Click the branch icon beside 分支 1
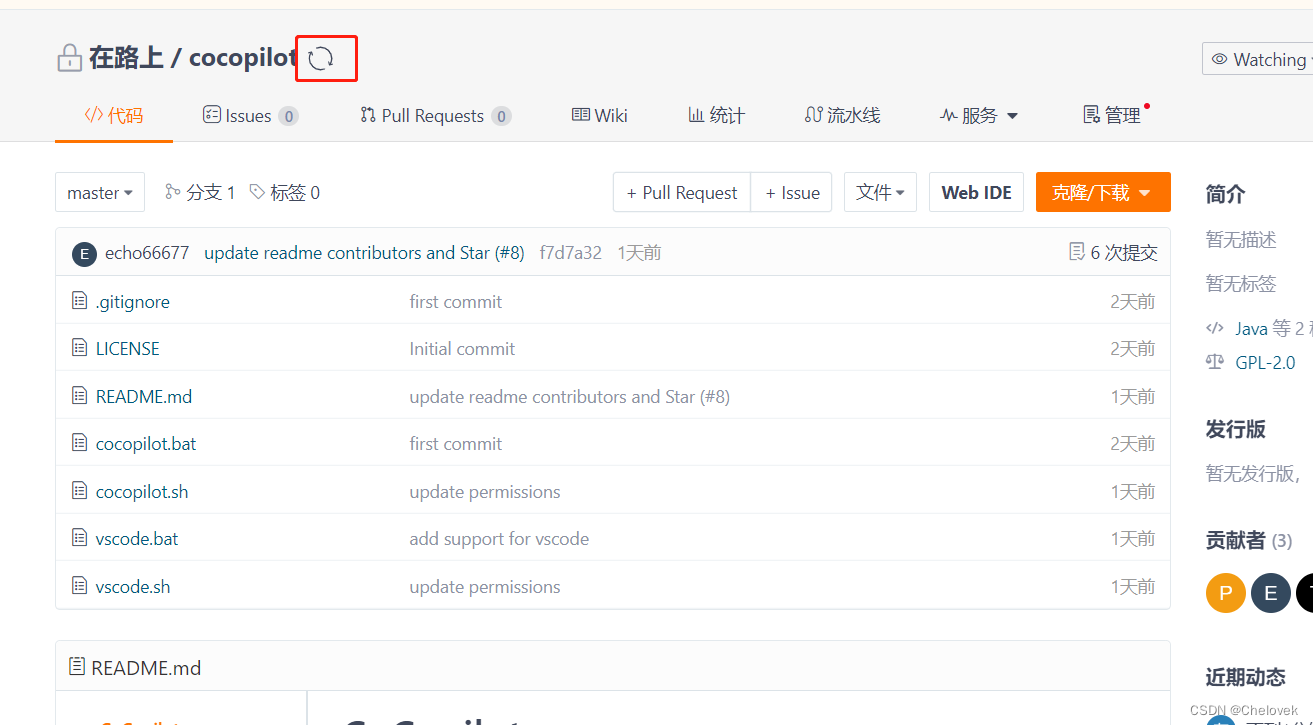This screenshot has height=725, width=1313. 173,192
